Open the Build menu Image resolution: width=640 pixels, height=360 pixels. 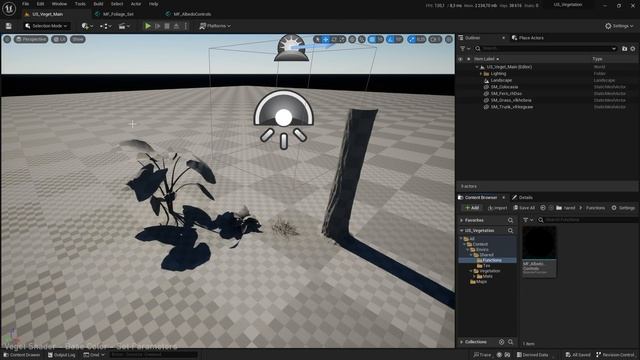(98, 4)
